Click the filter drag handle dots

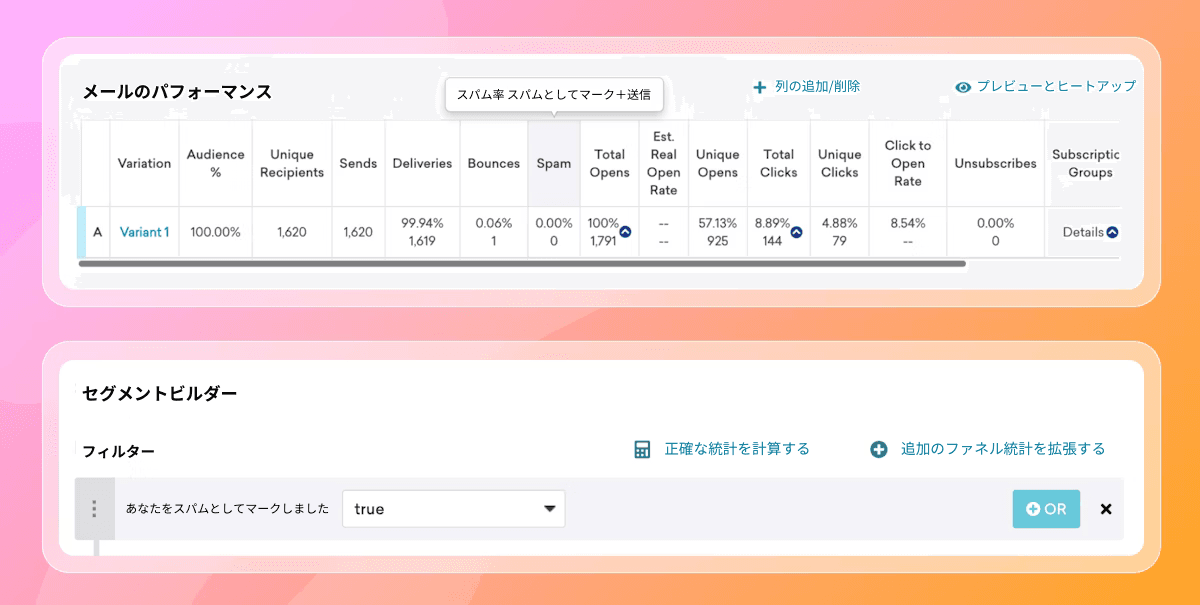click(94, 509)
